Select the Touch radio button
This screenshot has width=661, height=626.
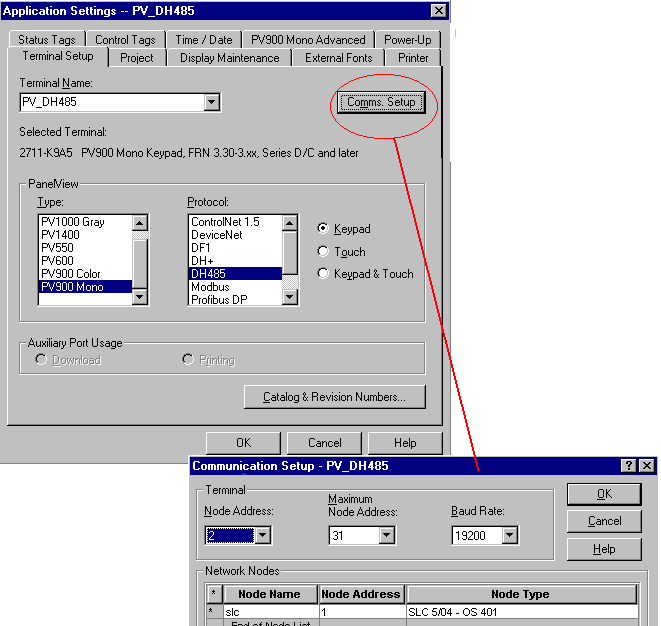(x=323, y=252)
